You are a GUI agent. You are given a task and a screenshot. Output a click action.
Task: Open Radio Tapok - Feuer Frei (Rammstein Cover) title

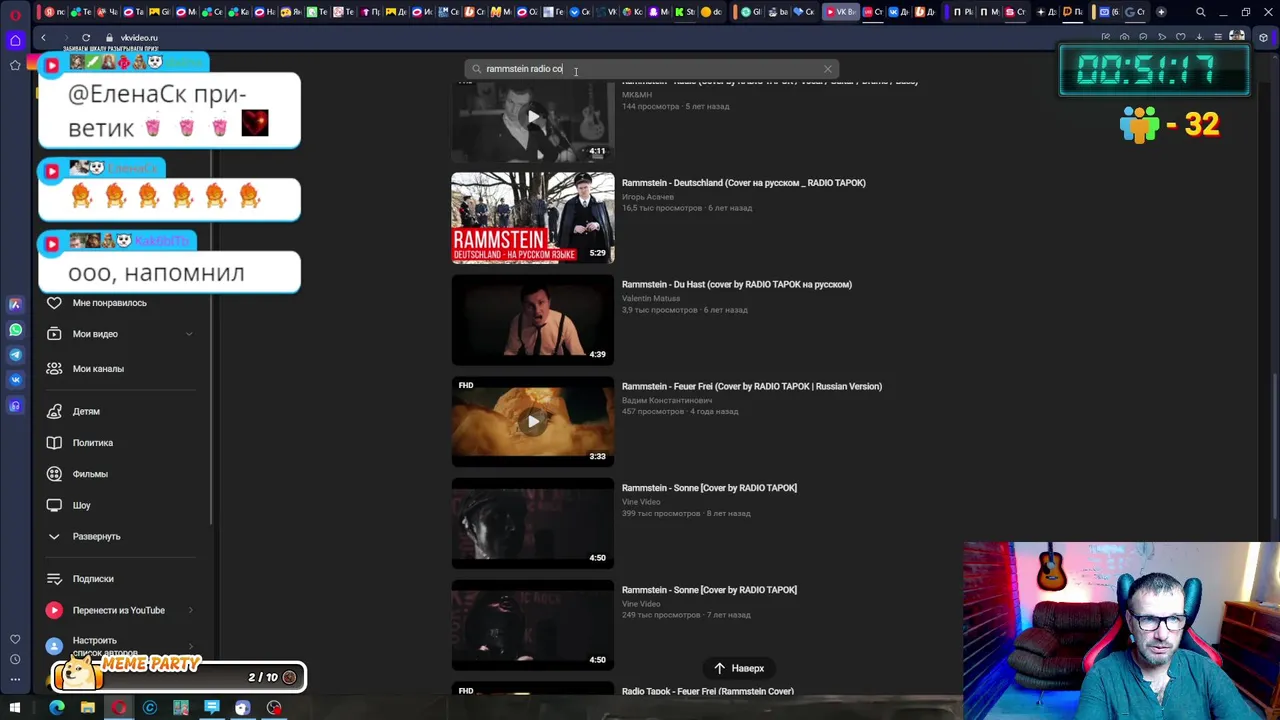point(708,691)
